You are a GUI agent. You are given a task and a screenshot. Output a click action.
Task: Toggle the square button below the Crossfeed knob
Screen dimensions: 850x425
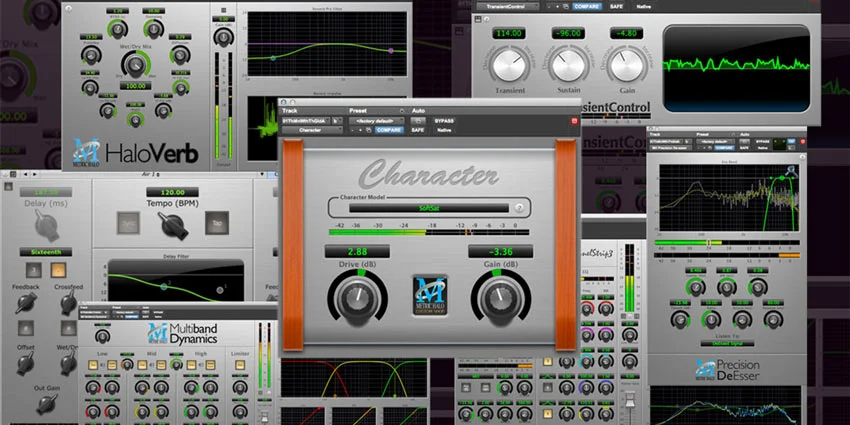(68, 327)
